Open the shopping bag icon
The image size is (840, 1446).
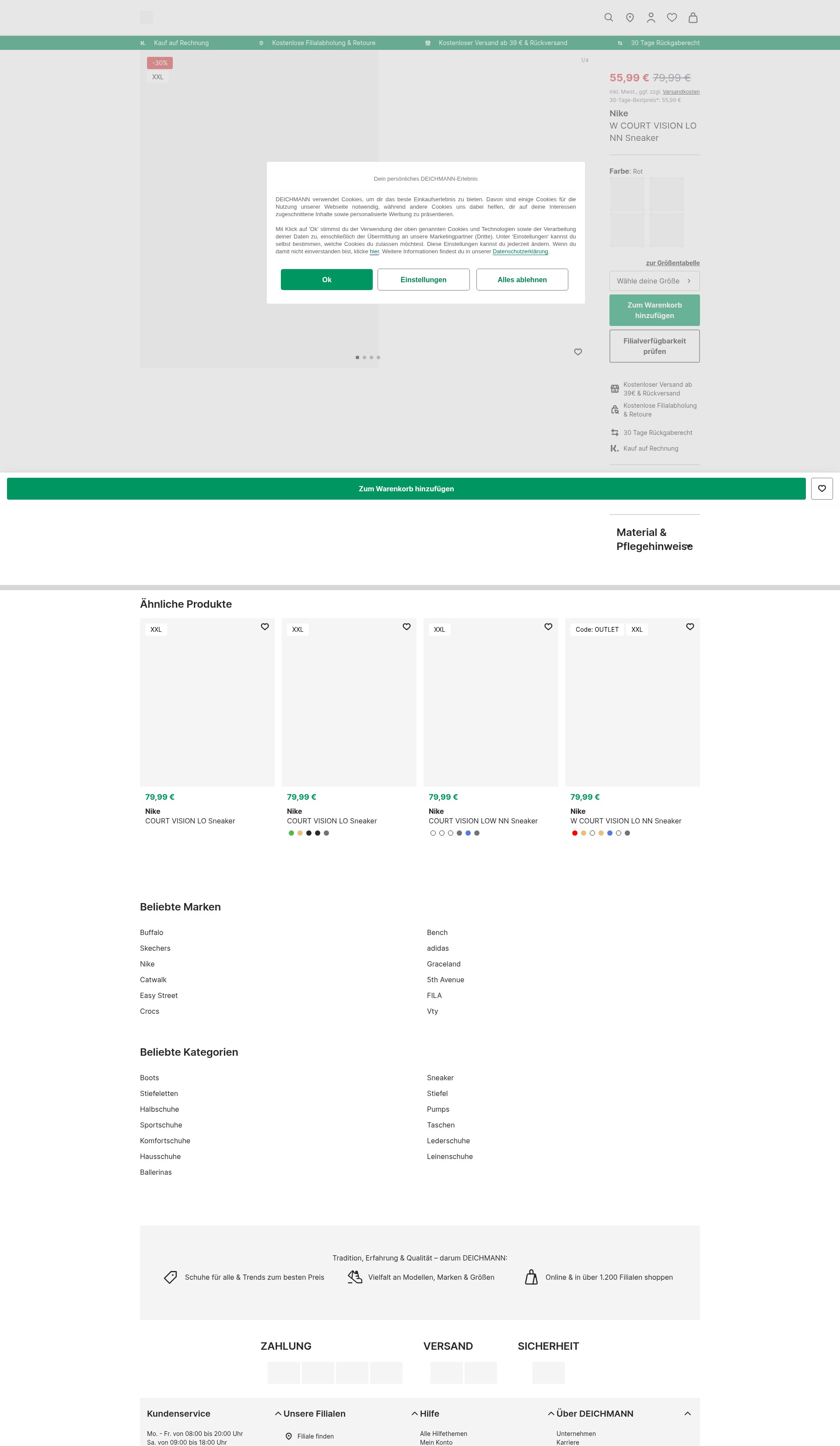pyautogui.click(x=693, y=18)
